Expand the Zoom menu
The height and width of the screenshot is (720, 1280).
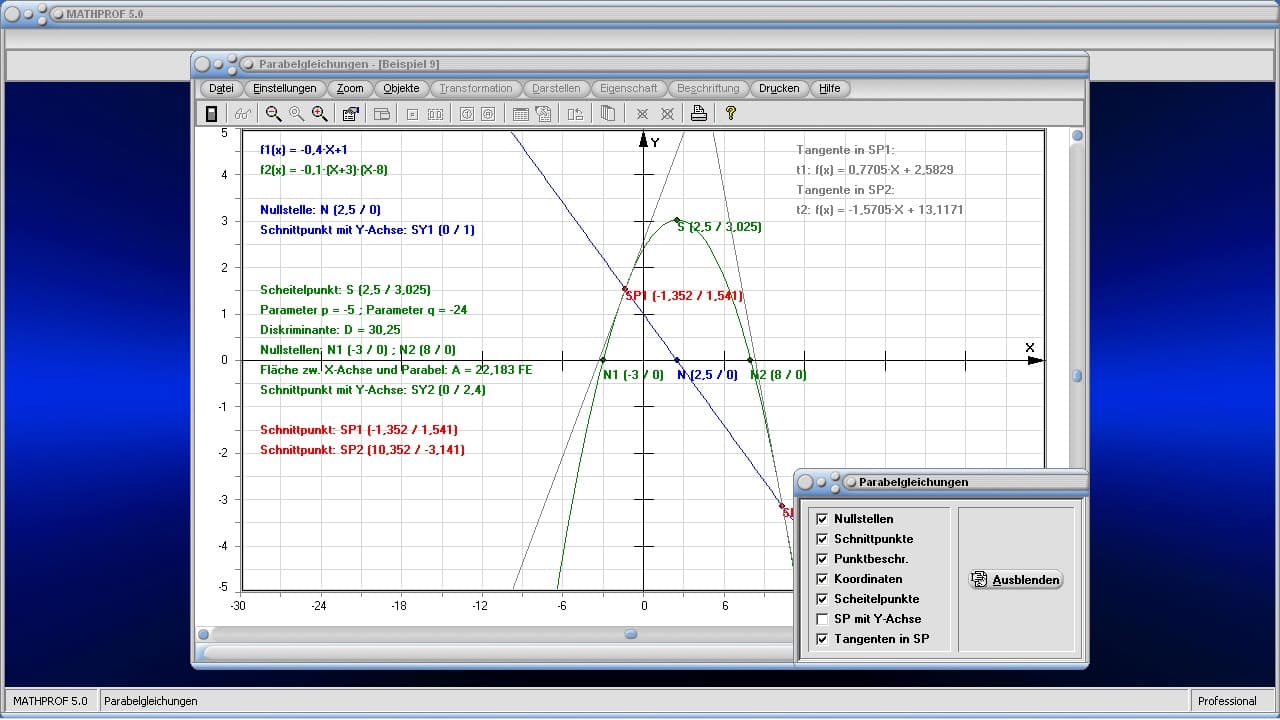tap(350, 88)
